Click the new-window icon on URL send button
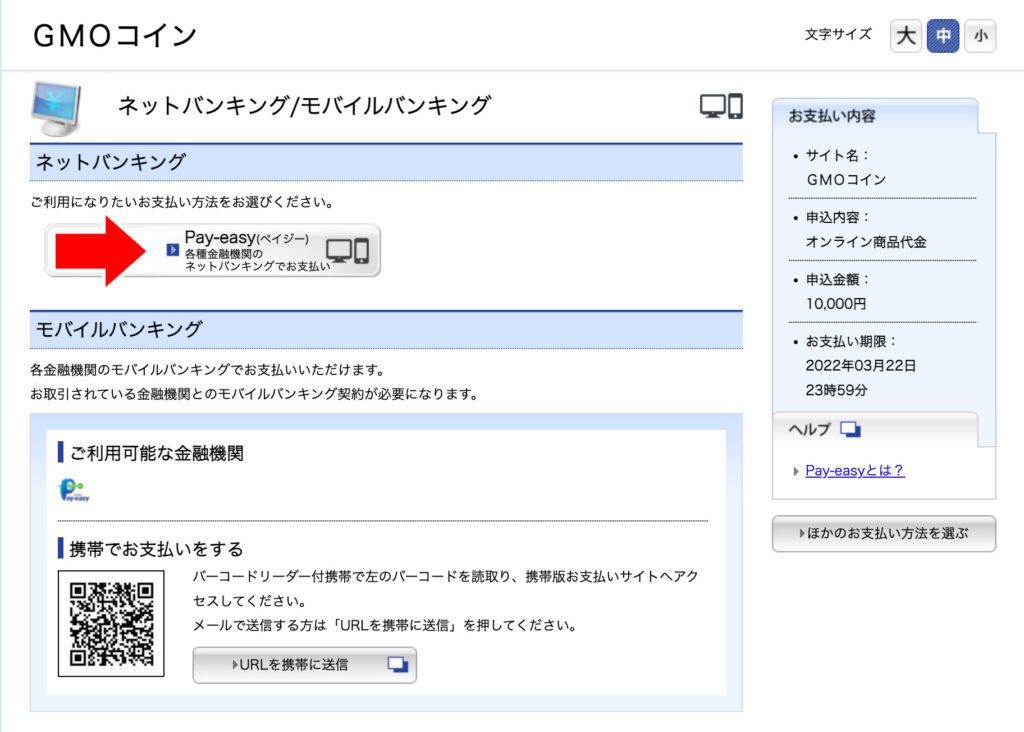1024x732 pixels. (398, 665)
